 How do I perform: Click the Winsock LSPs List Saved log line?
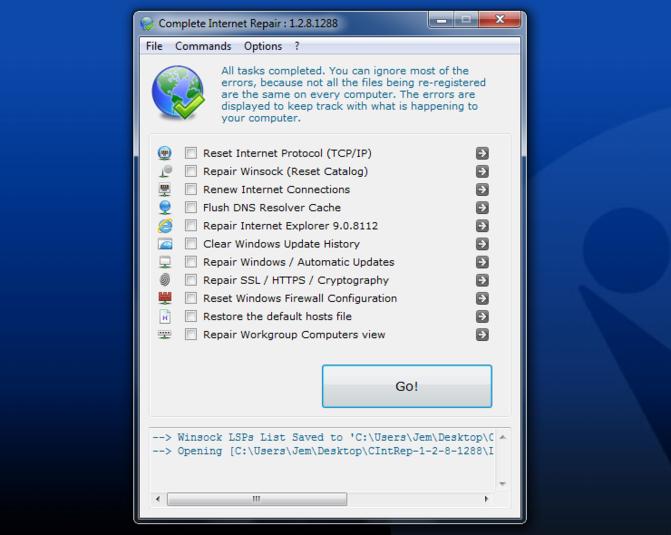pos(323,437)
